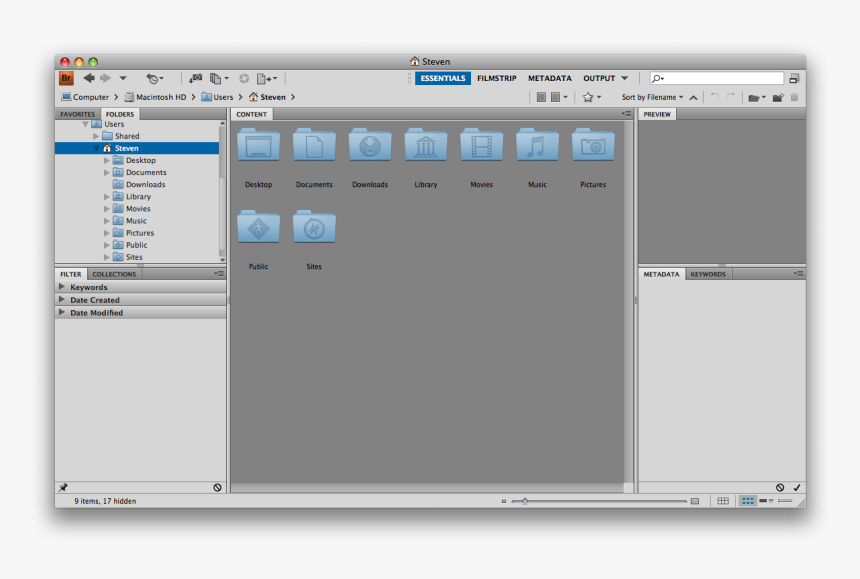Screen dimensions: 860x579
Task: Expand the Keywords filter section
Action: tap(61, 287)
